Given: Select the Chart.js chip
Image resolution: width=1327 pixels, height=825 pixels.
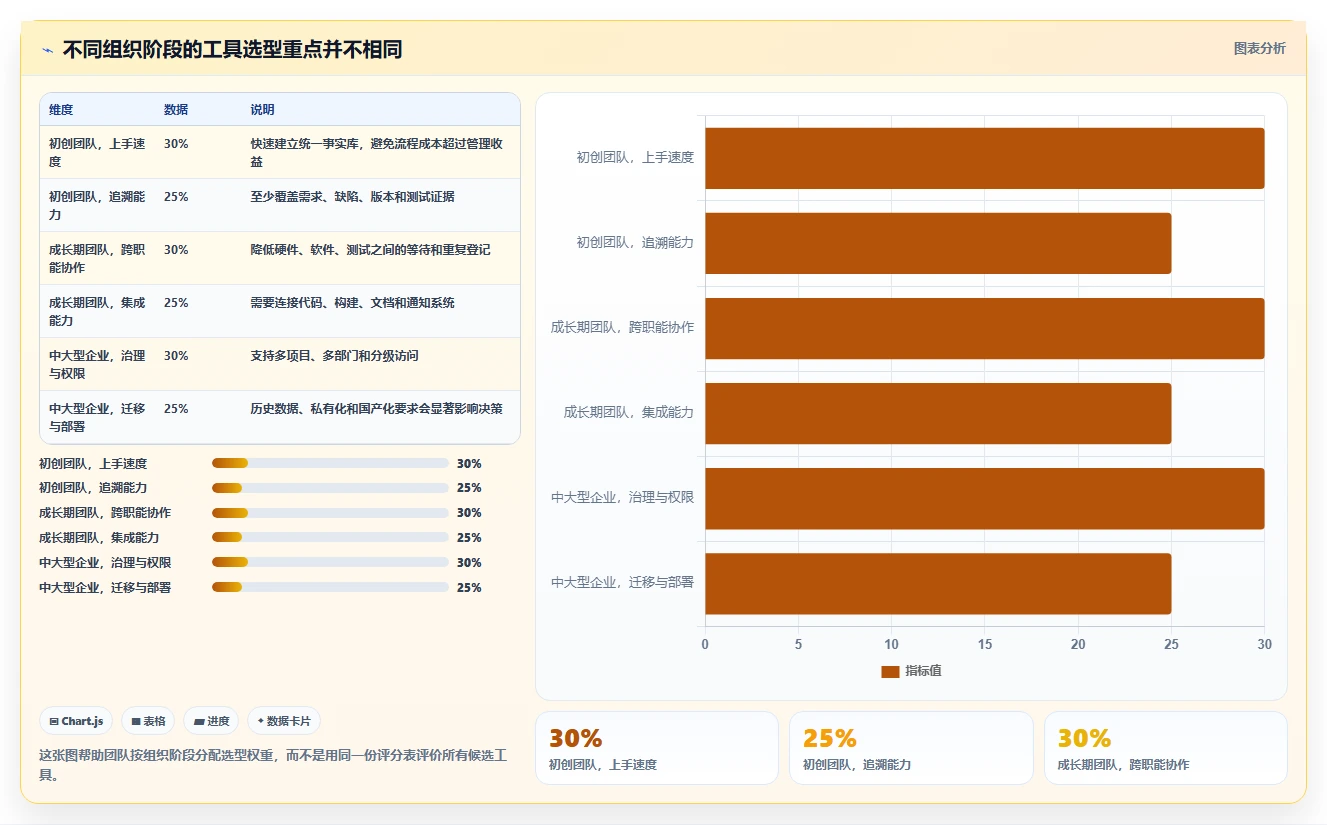Looking at the screenshot, I should [76, 721].
